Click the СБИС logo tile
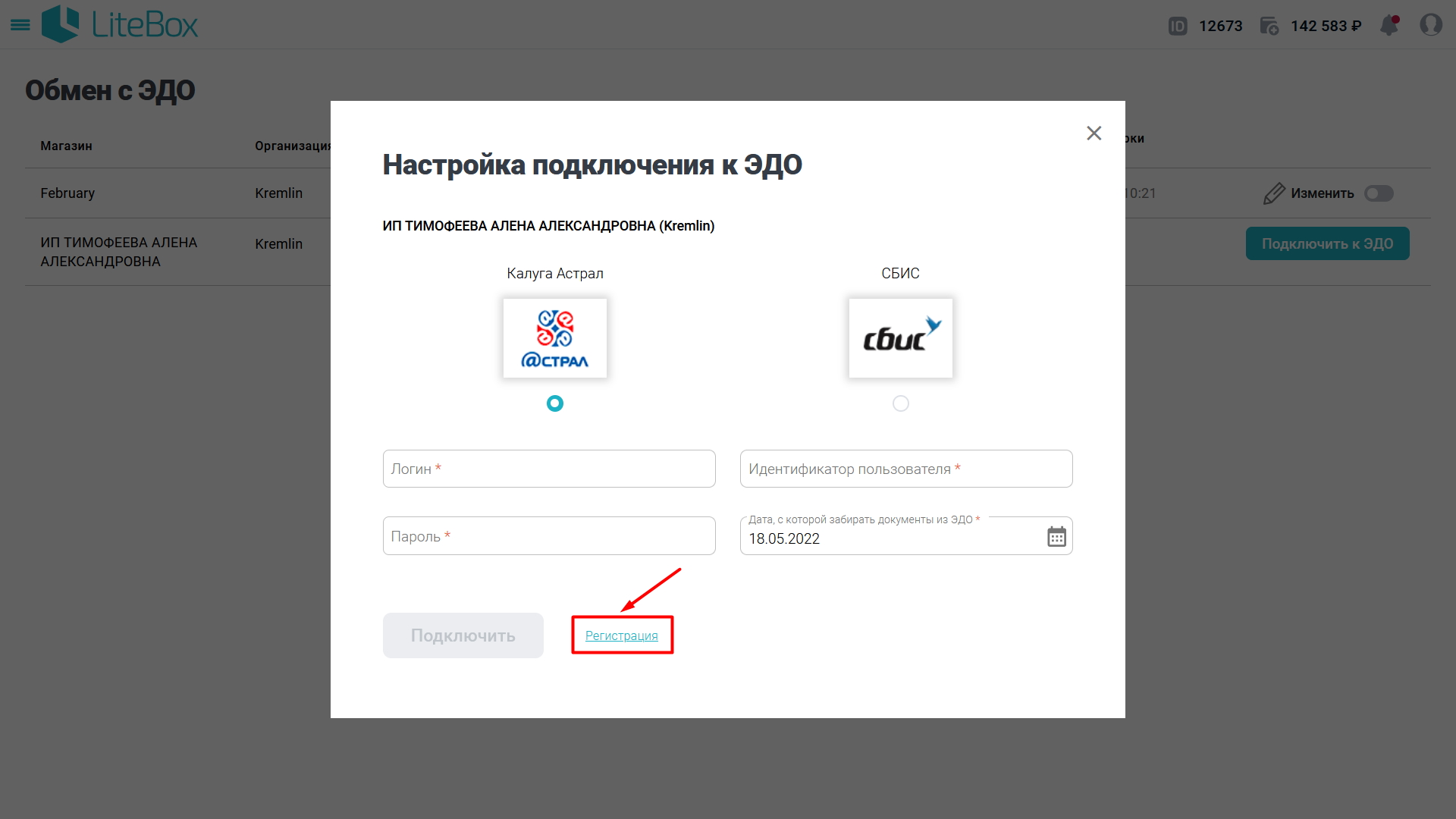The height and width of the screenshot is (819, 1456). 901,338
